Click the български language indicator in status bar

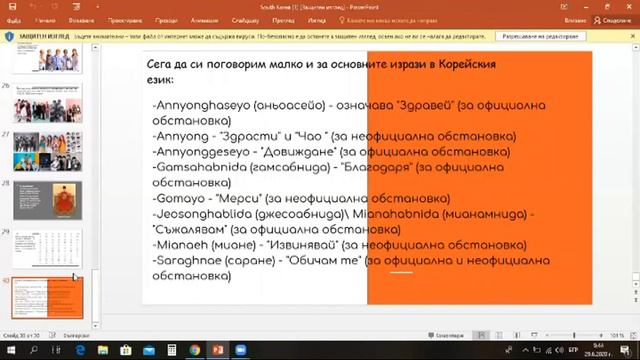76,336
